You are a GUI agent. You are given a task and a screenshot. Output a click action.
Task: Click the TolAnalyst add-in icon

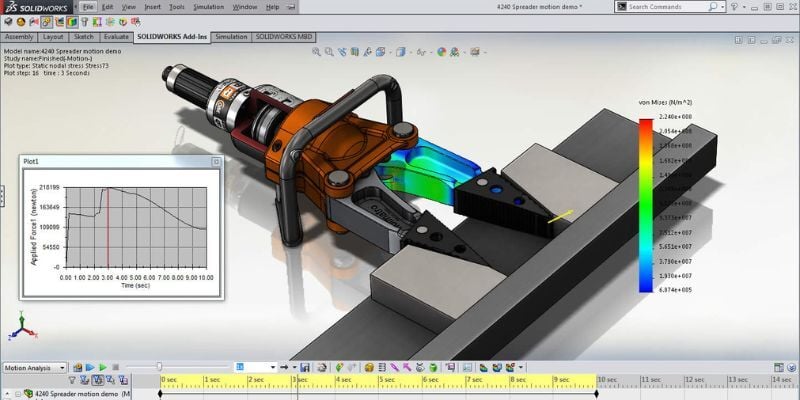click(97, 22)
